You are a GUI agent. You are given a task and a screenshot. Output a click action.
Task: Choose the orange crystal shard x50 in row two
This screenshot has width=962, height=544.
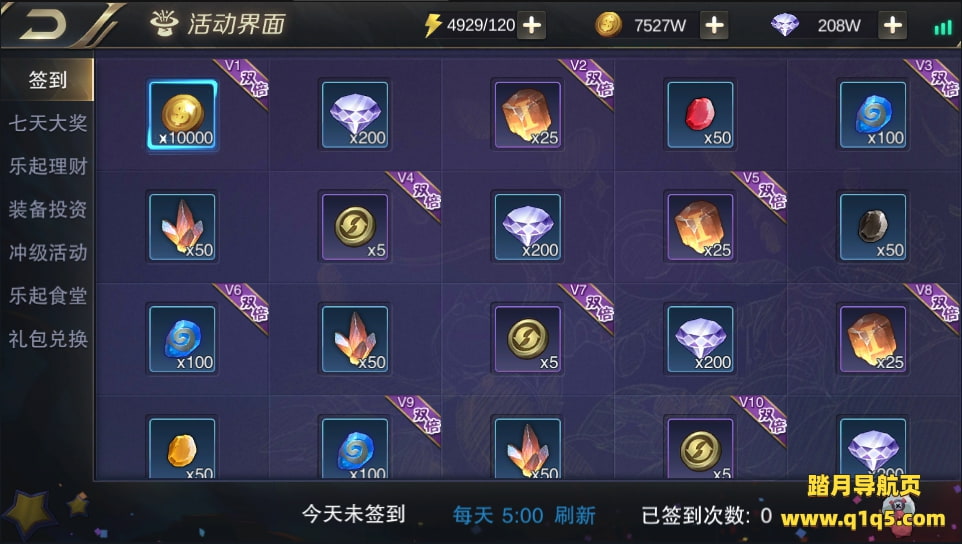click(x=182, y=227)
